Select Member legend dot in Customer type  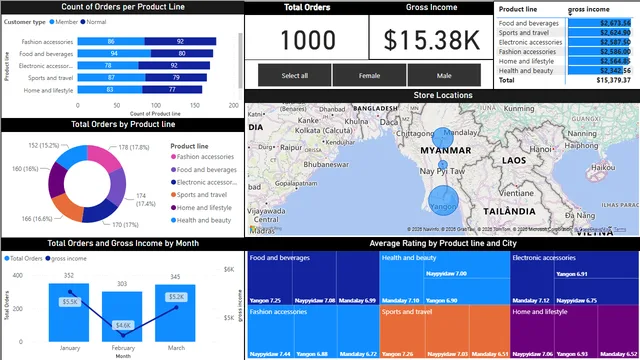(52, 22)
